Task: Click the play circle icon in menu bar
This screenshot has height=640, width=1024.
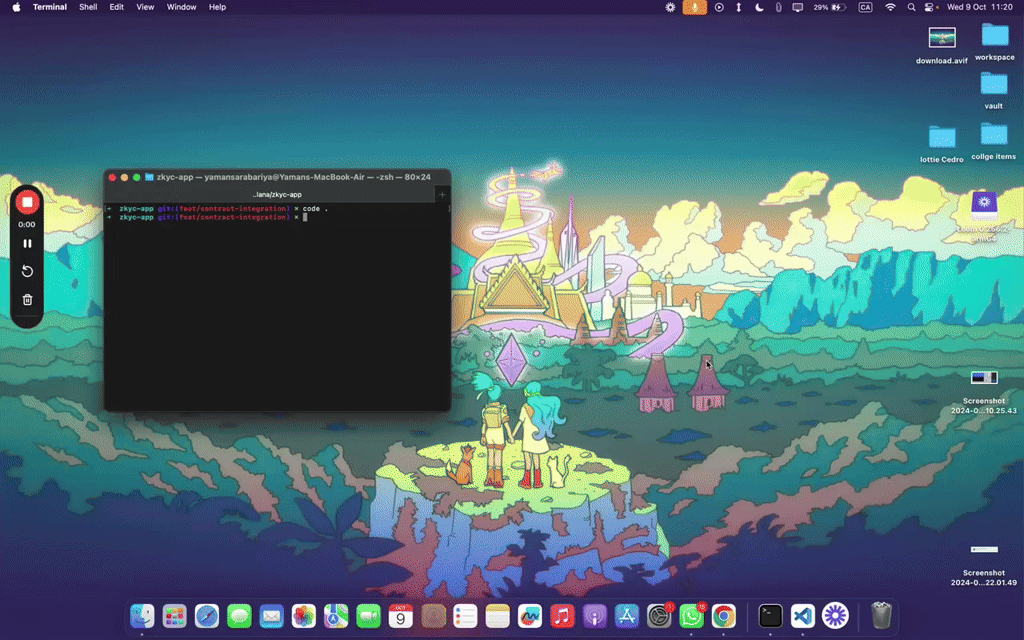Action: [719, 7]
